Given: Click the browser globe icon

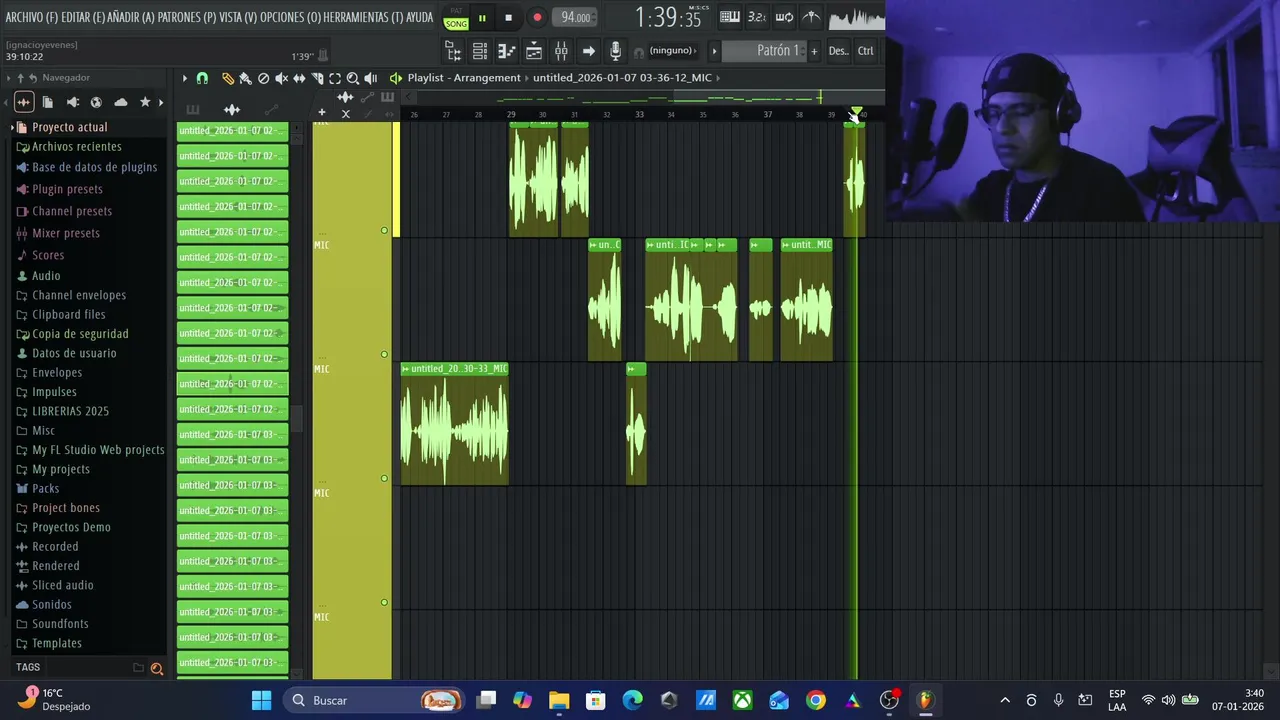Looking at the screenshot, I should pyautogui.click(x=96, y=102).
